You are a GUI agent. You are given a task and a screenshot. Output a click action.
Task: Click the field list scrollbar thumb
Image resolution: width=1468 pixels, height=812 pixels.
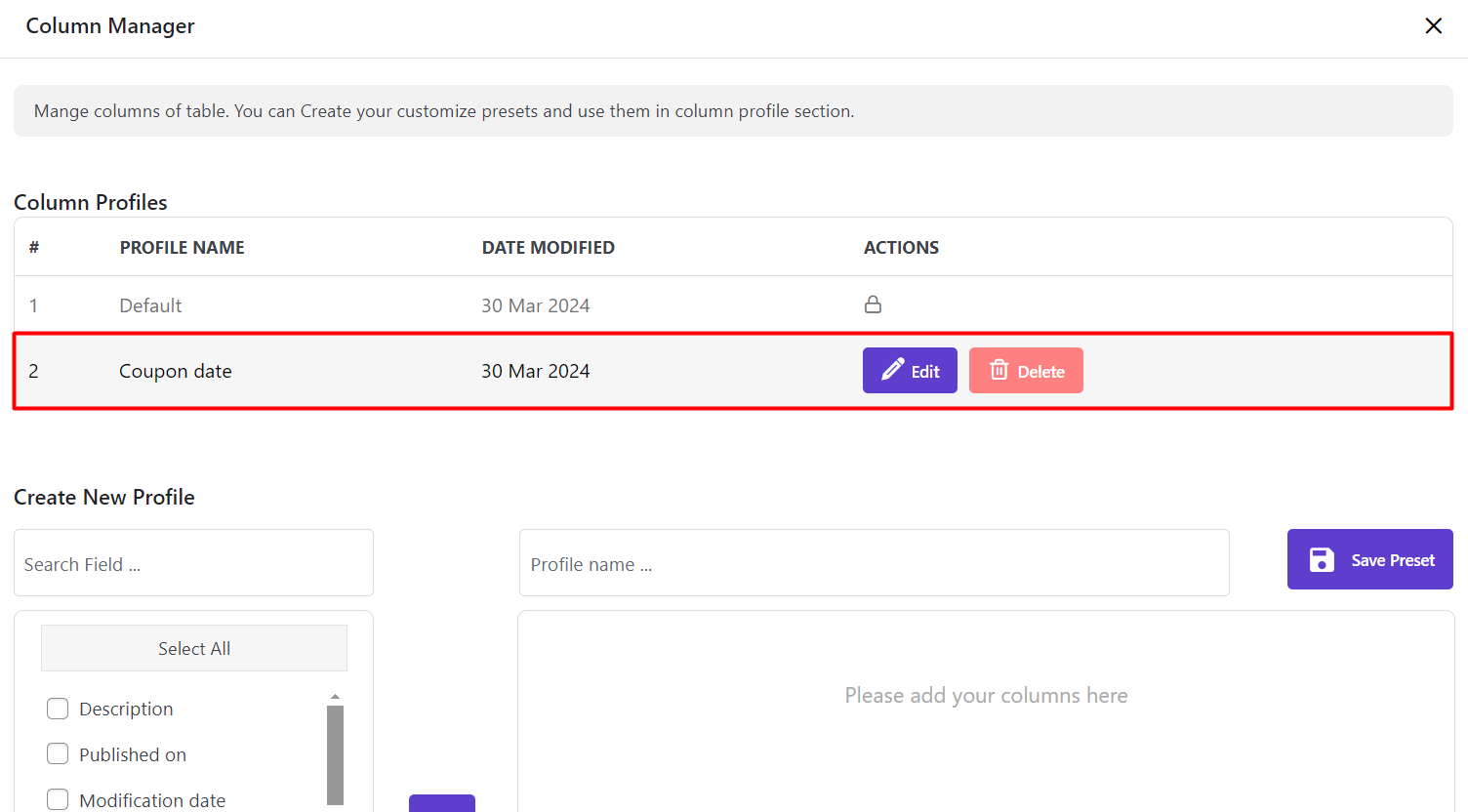pyautogui.click(x=335, y=753)
